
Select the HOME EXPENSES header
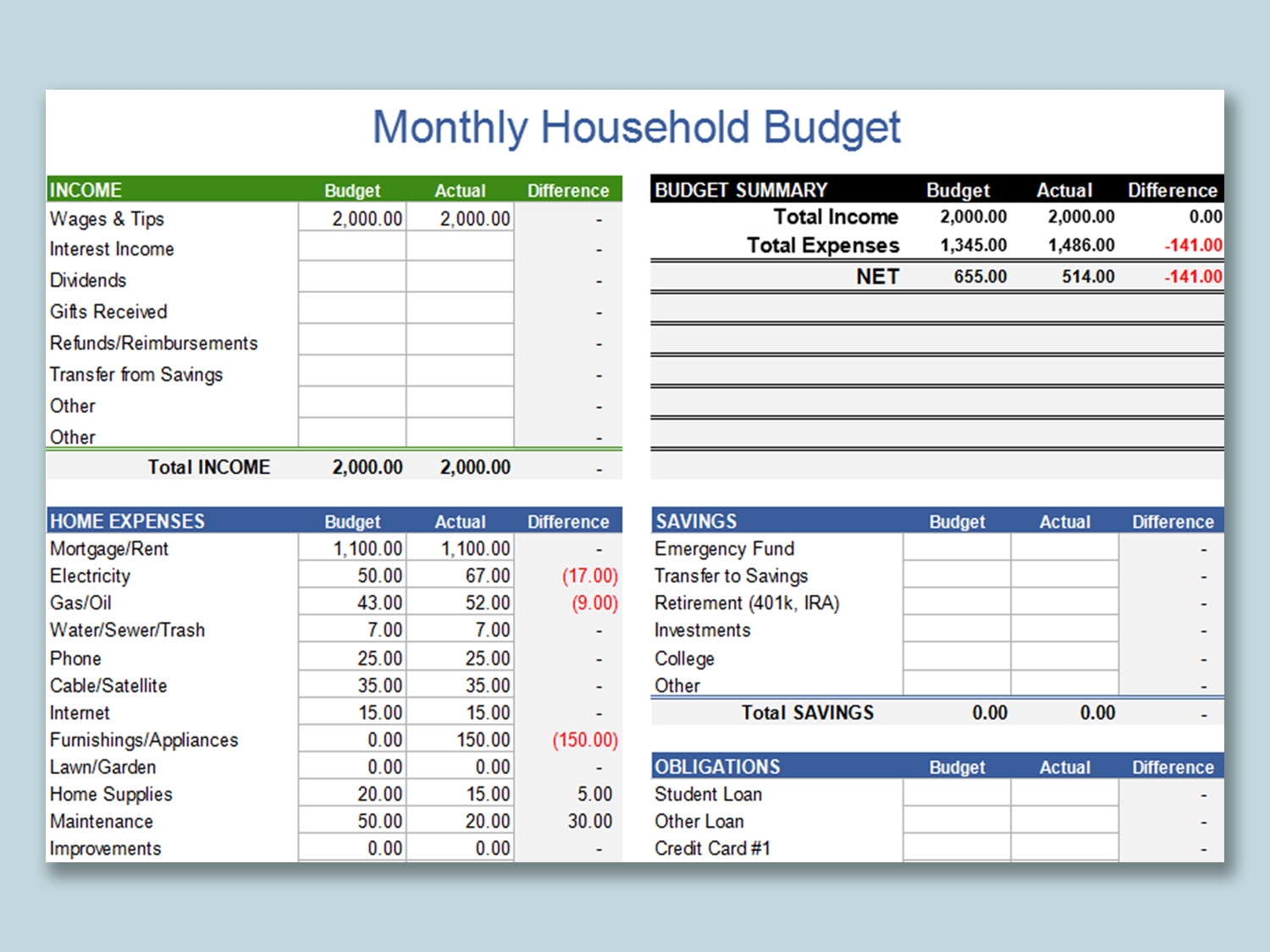(127, 520)
